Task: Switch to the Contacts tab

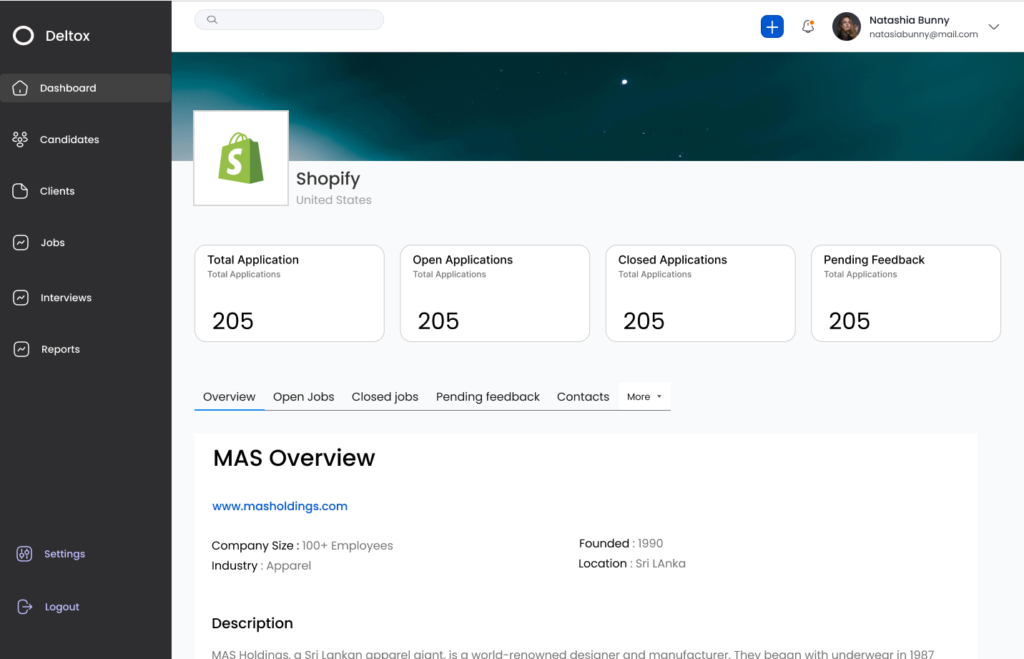Action: 583,396
